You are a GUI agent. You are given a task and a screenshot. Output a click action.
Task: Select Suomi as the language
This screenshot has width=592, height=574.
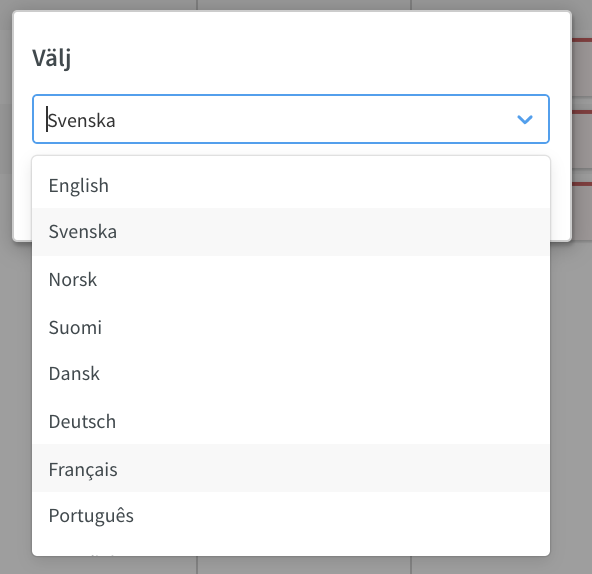pyautogui.click(x=291, y=327)
